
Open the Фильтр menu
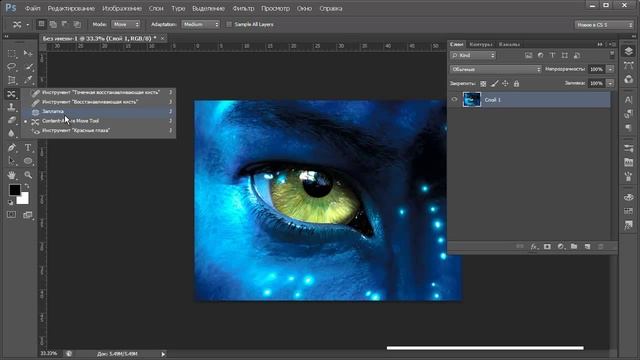pyautogui.click(x=243, y=8)
